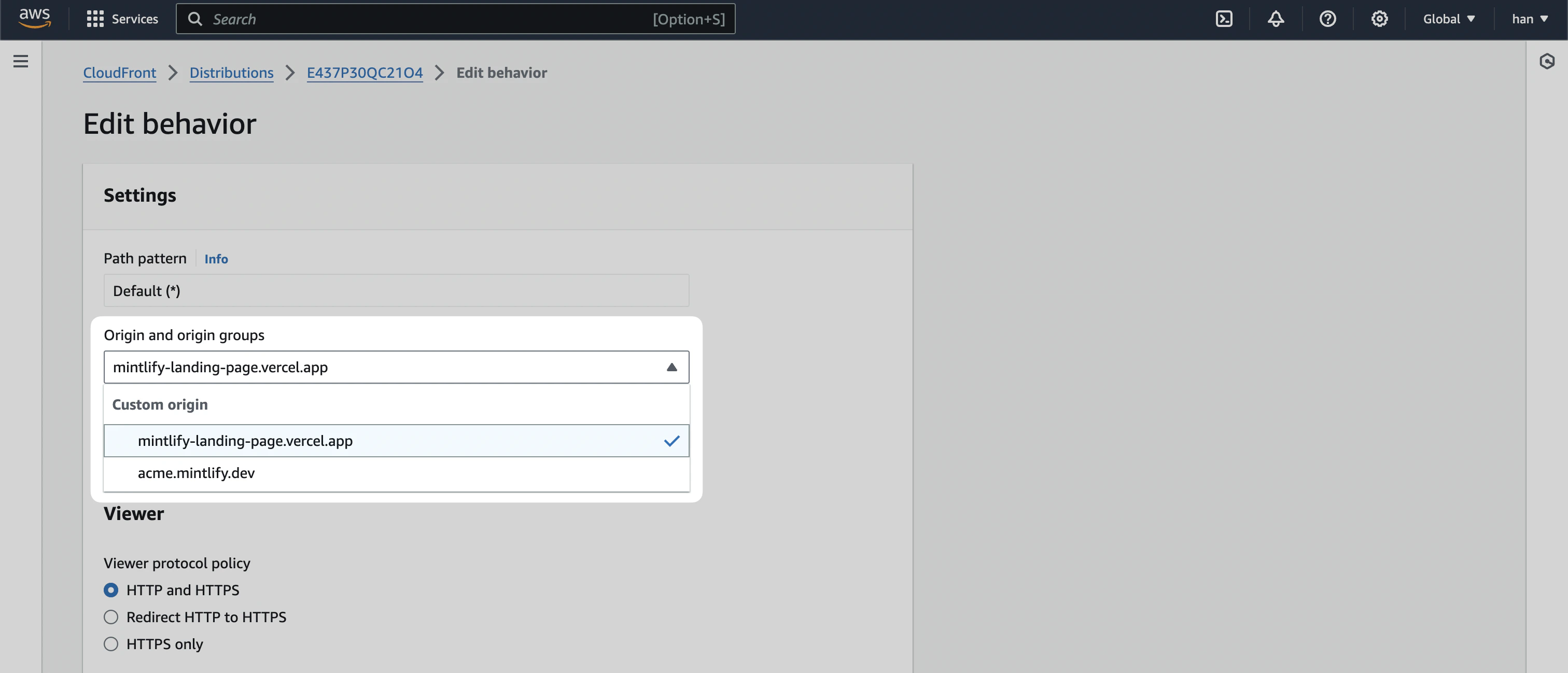
Task: Open CloudShell from the top bar
Action: [x=1224, y=19]
